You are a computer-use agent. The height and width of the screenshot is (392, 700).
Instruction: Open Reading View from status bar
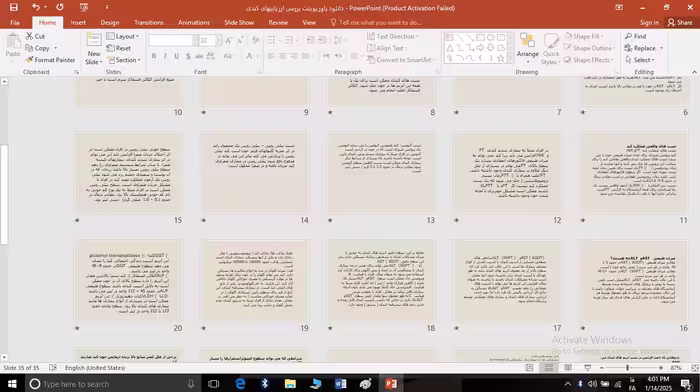(568, 368)
